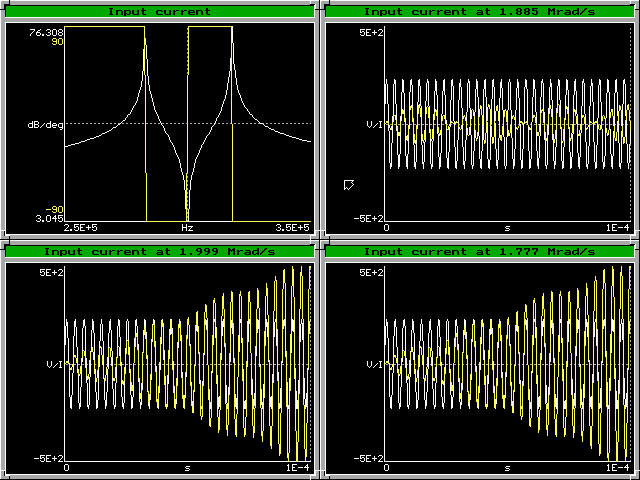Click the 2.5E+5 frequency start label
This screenshot has width=640, height=480.
[x=80, y=228]
